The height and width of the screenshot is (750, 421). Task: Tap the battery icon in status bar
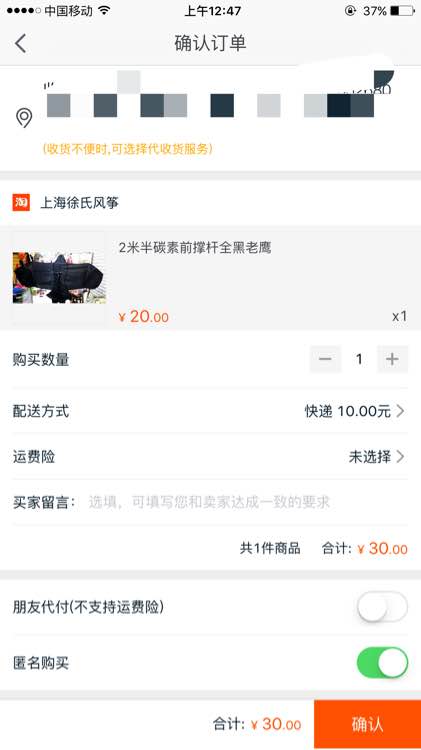coord(402,11)
